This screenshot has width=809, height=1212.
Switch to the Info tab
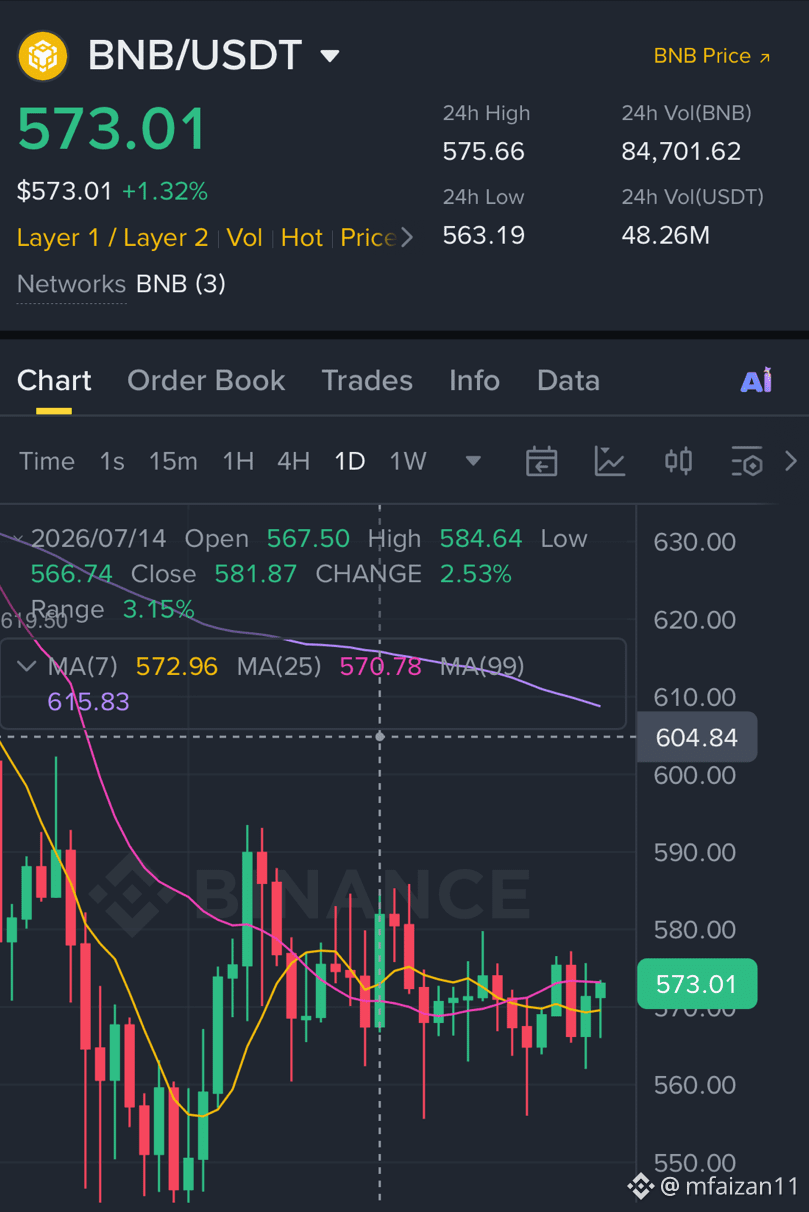click(474, 380)
